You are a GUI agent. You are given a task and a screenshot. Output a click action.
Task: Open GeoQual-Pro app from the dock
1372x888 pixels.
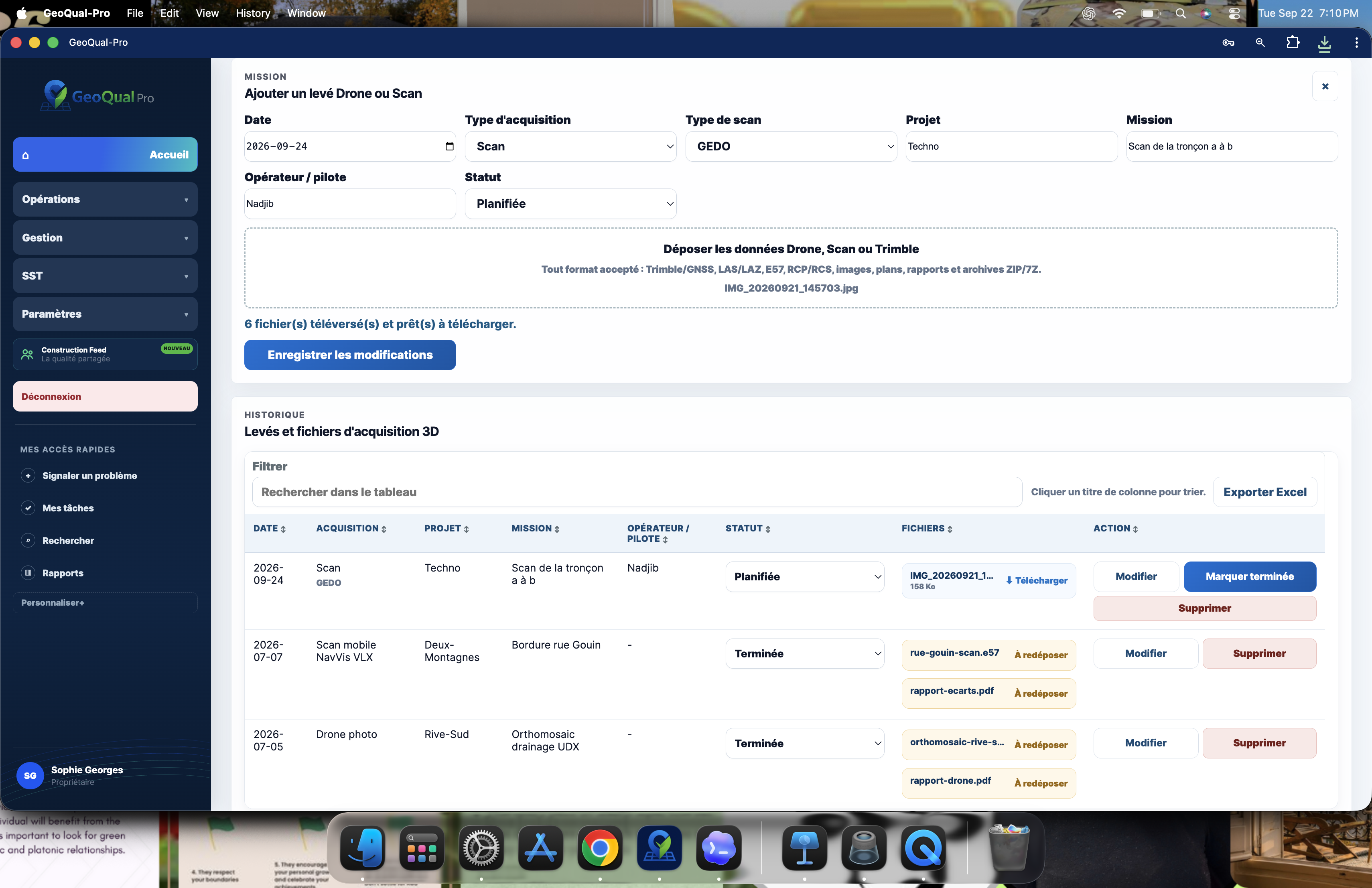pyautogui.click(x=659, y=847)
